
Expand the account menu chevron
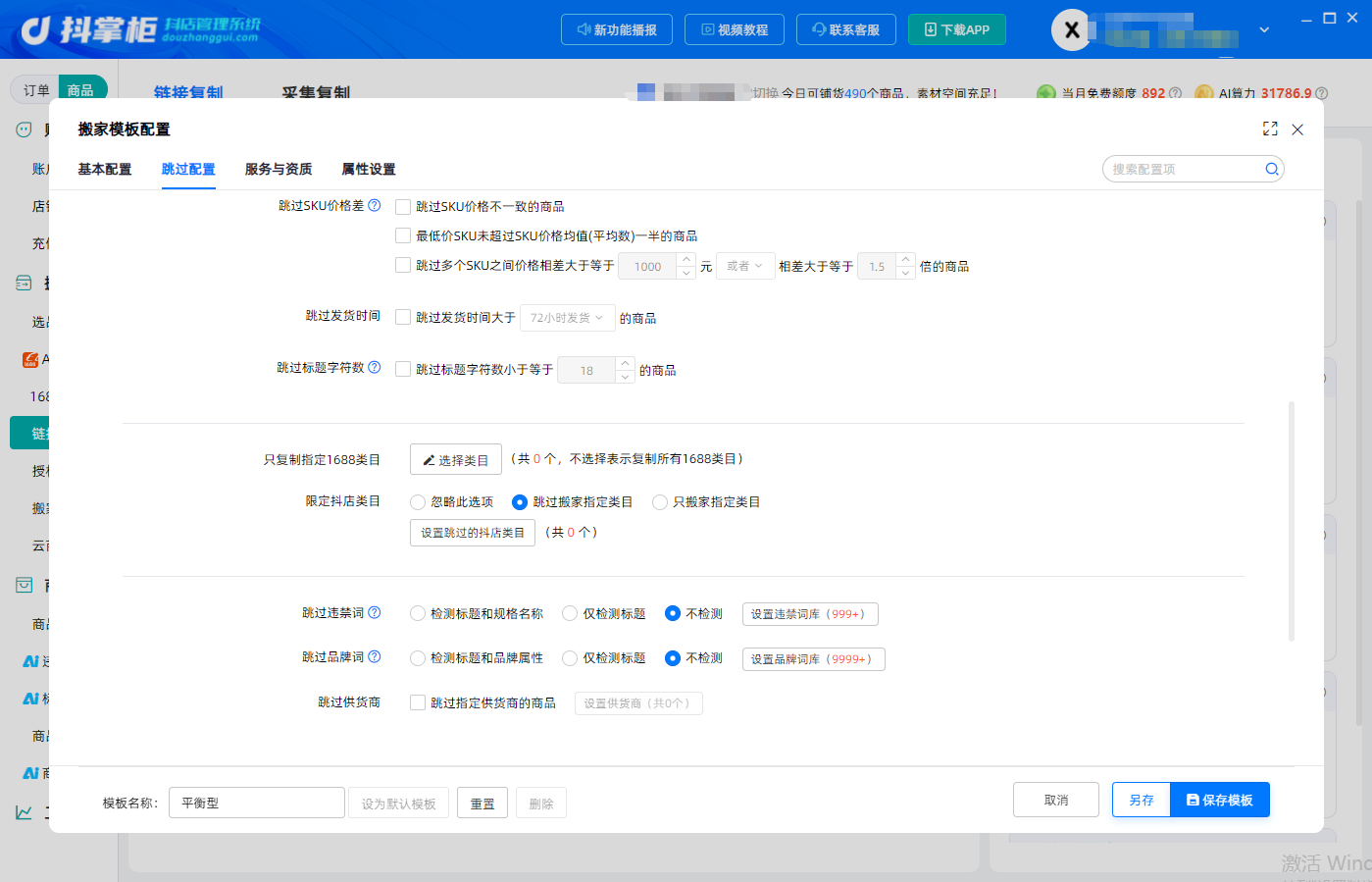tap(1264, 29)
